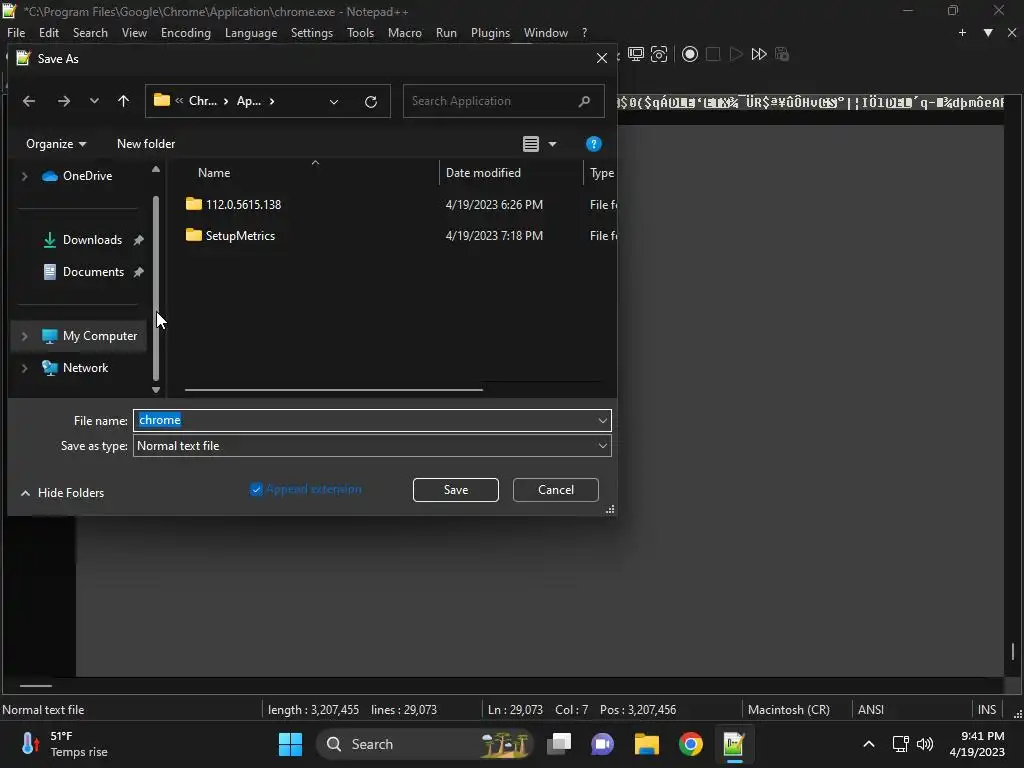Click the search magnifier icon in dialog
This screenshot has width=1024, height=768.
(584, 101)
